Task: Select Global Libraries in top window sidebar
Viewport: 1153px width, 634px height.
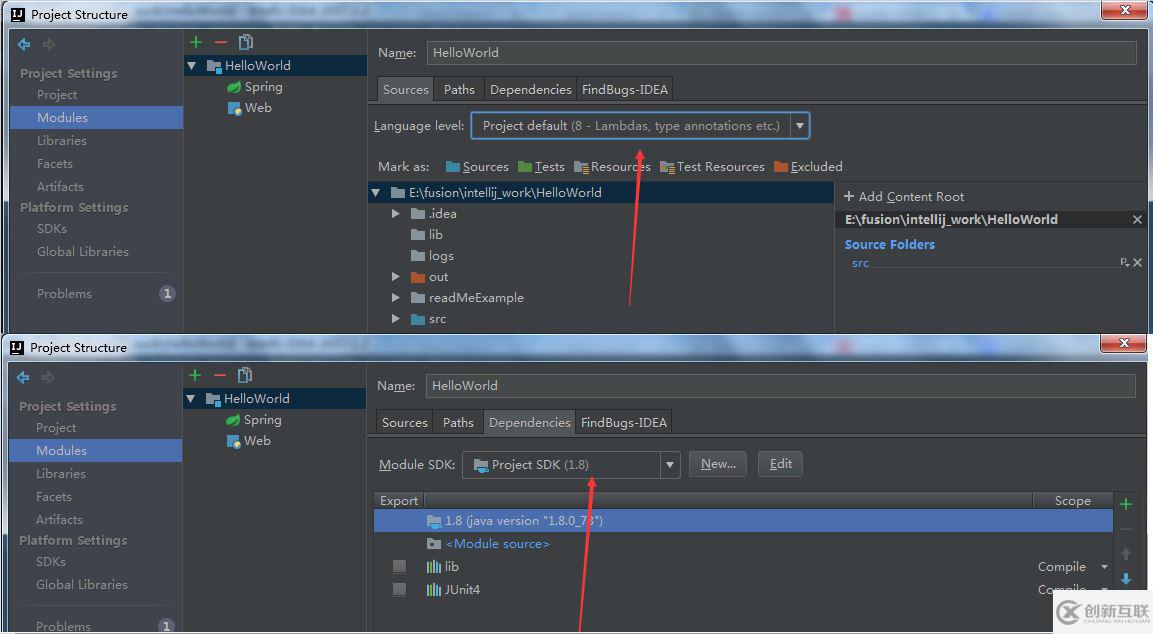Action: 82,252
